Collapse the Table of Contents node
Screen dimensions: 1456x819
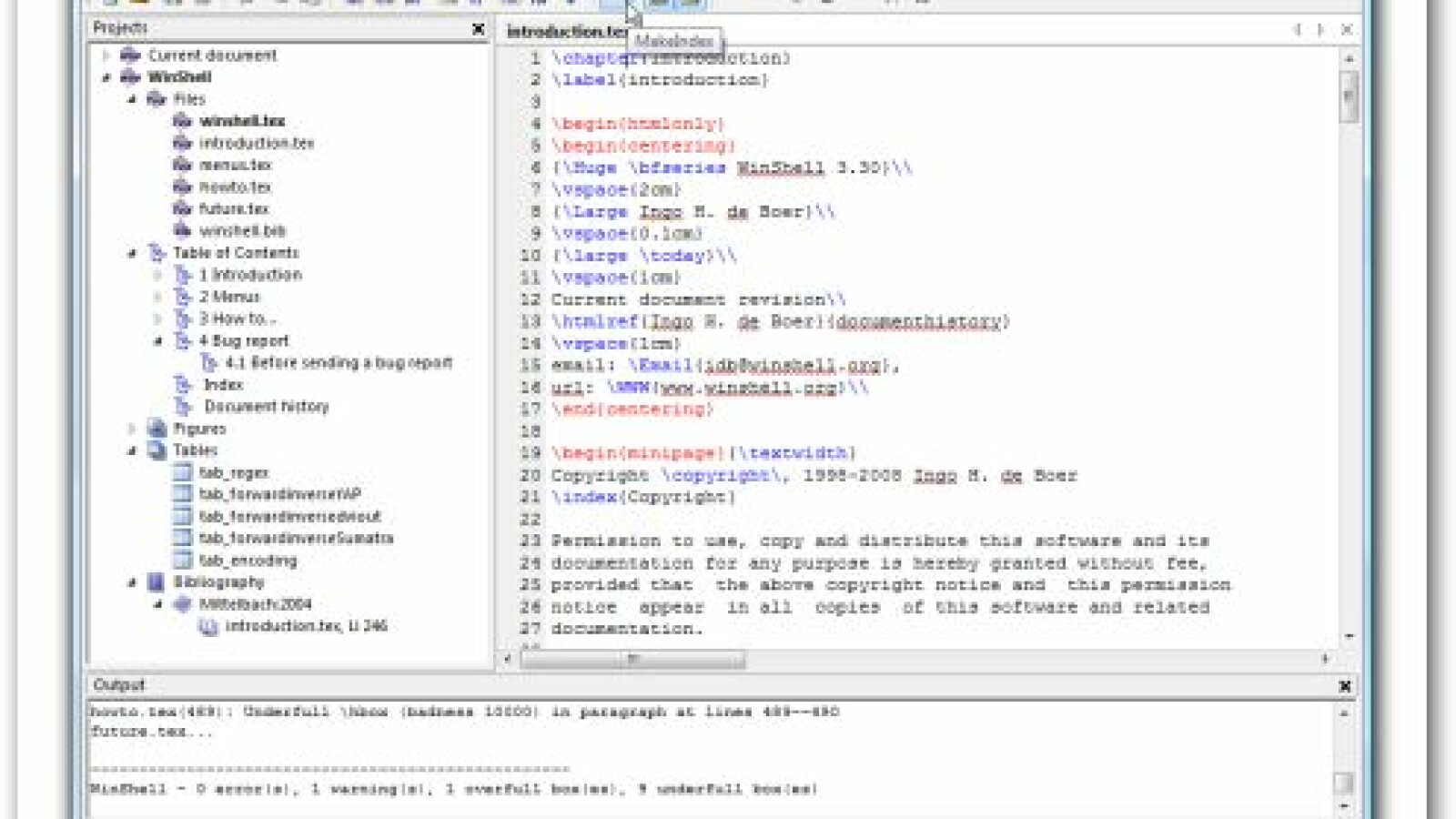(x=132, y=253)
